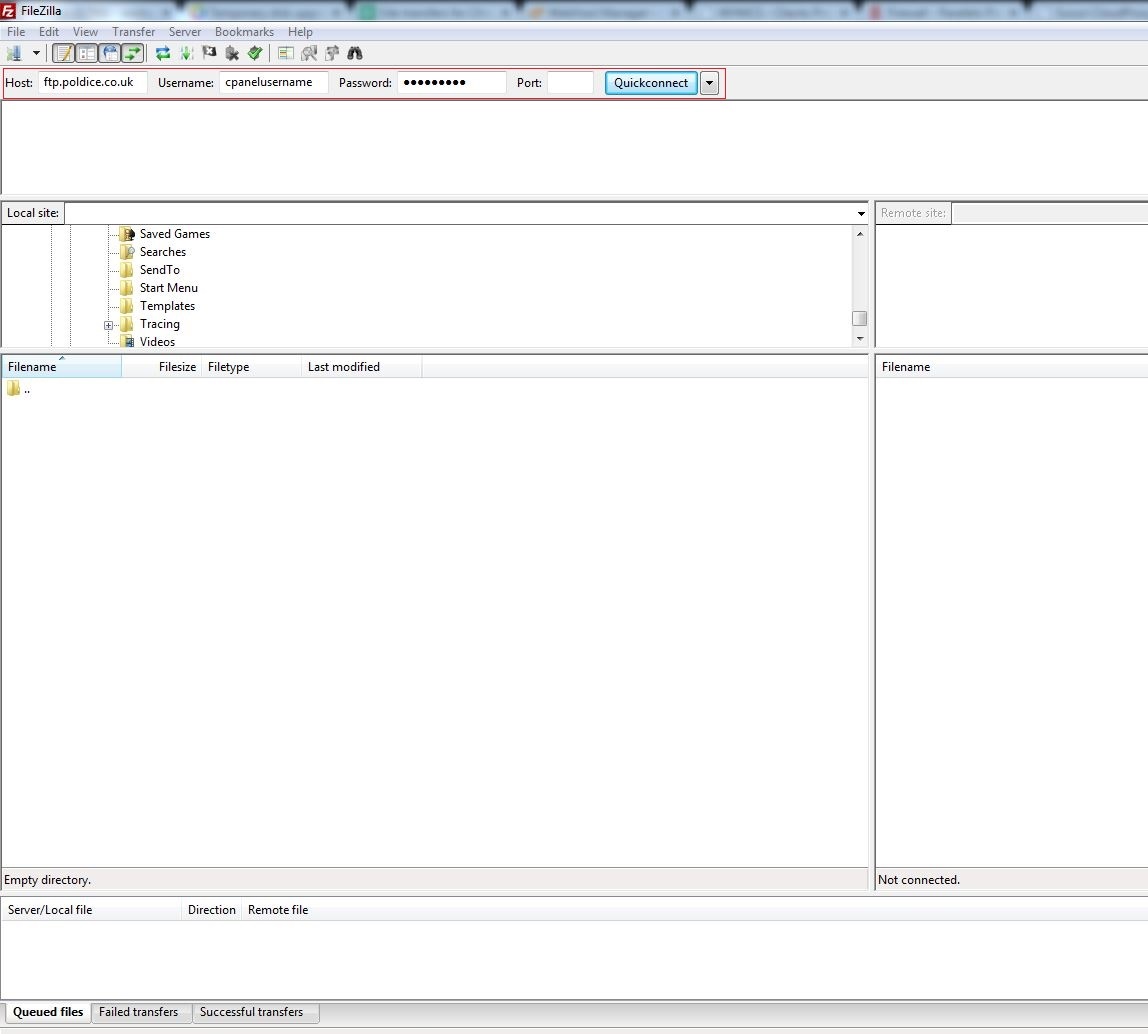Screen dimensions: 1148x1034
Task: Click the binoculars search files icon
Action: tap(355, 53)
